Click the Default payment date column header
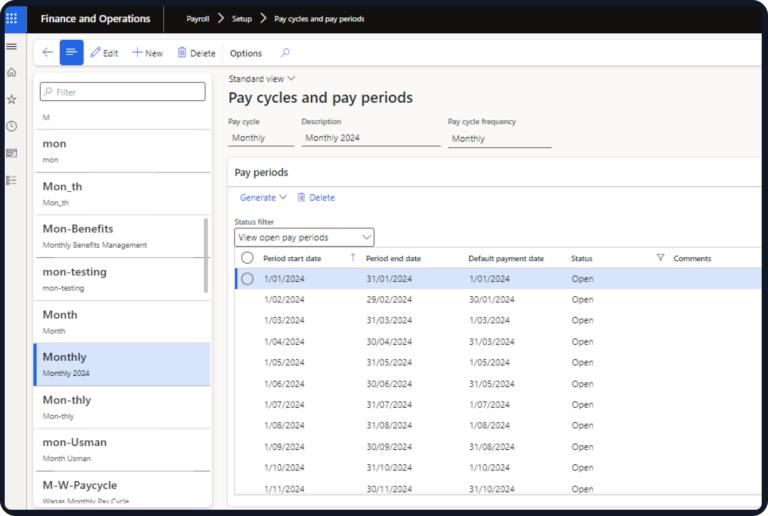768x516 pixels. point(506,258)
